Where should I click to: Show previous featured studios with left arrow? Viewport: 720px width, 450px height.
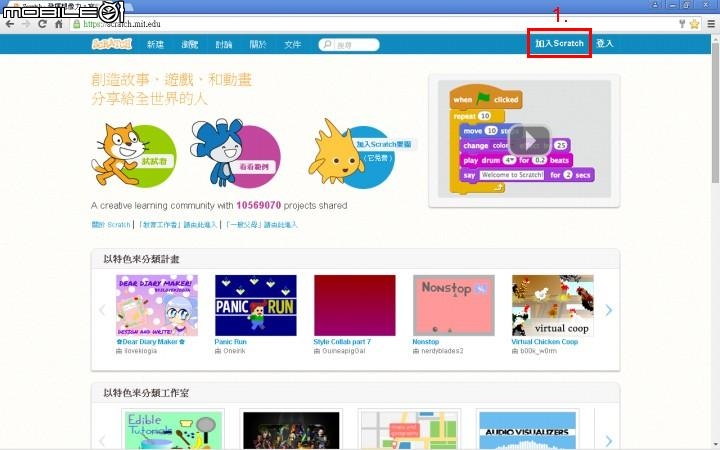(102, 441)
